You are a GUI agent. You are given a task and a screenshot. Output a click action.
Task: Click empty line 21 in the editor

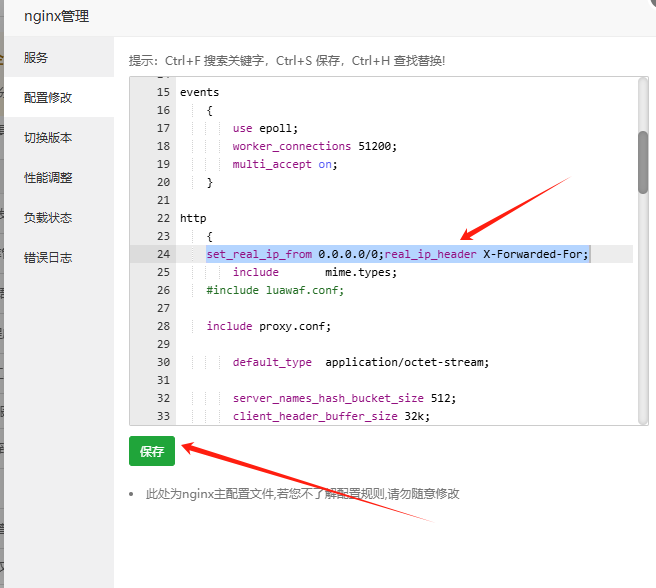[404, 200]
